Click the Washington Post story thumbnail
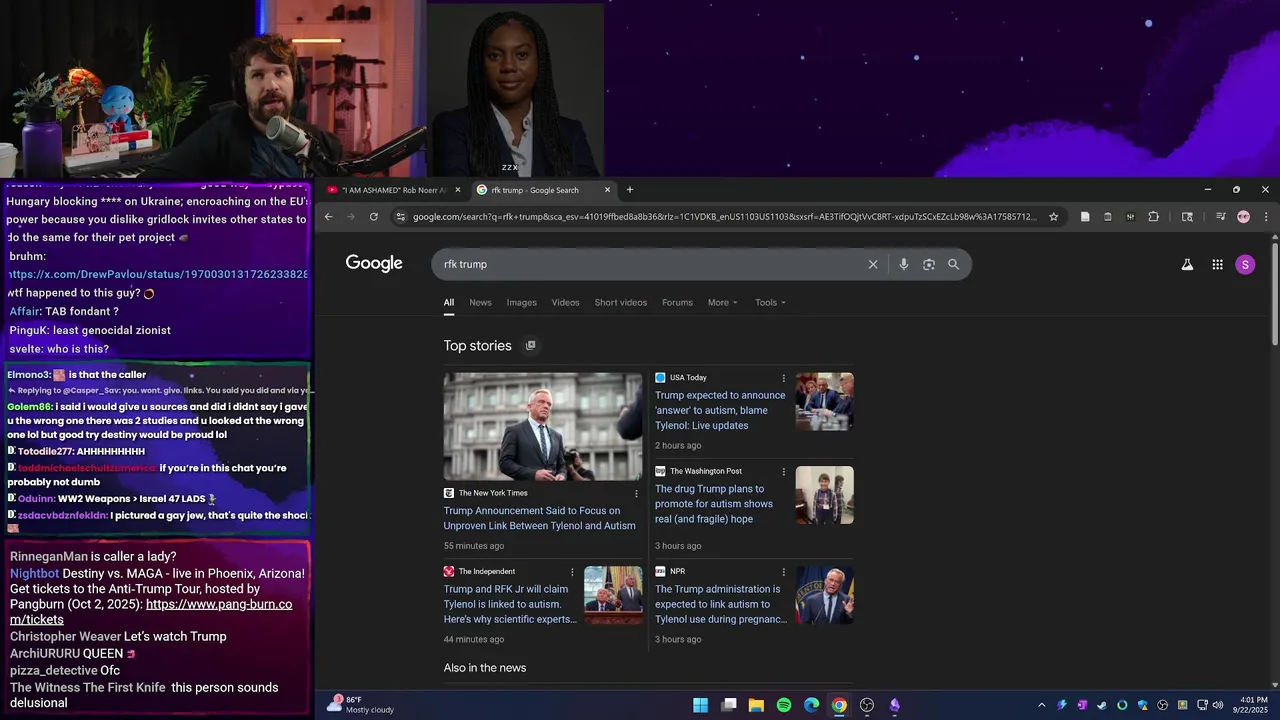This screenshot has width=1280, height=720. (825, 495)
